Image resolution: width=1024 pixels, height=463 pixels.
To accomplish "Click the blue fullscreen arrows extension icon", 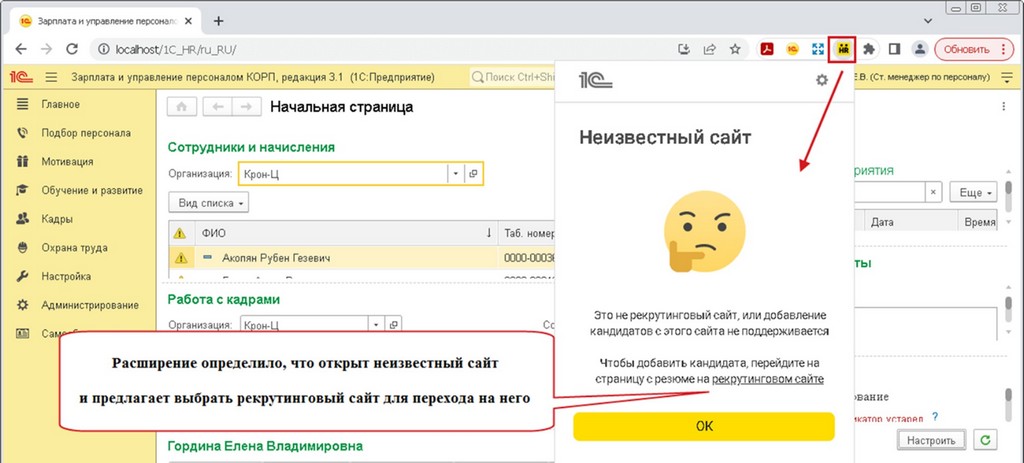I will [818, 49].
